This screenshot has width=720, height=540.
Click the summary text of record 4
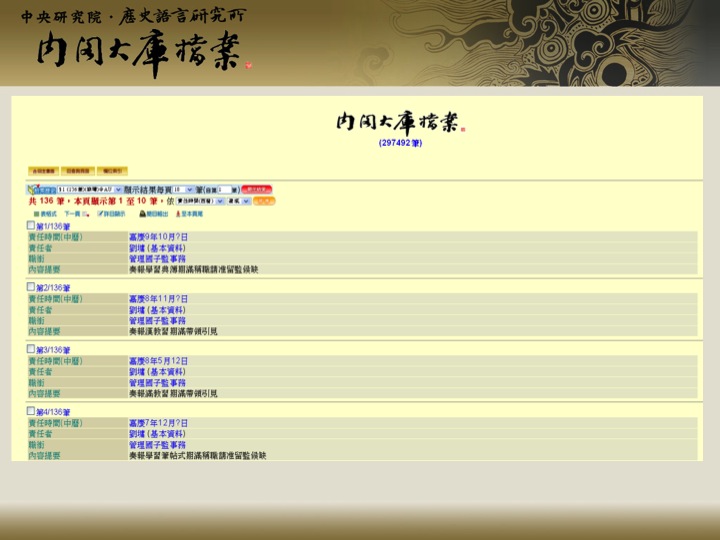(197, 456)
